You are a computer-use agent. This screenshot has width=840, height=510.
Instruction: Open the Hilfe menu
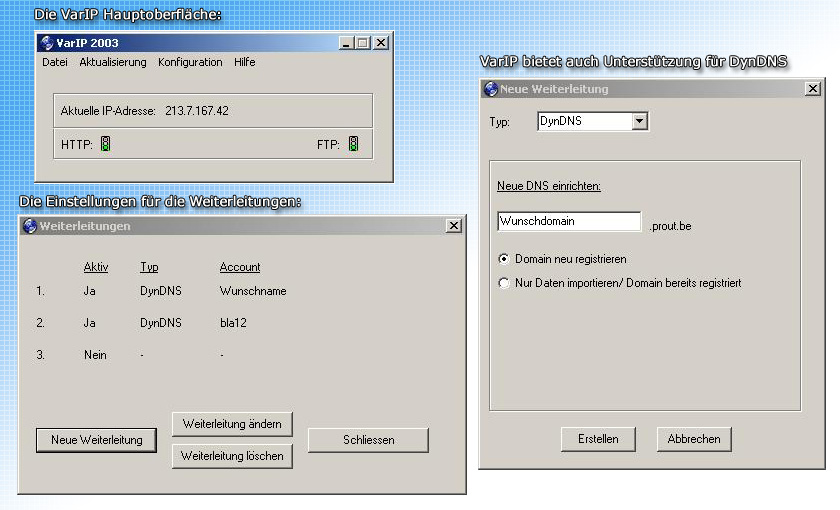click(x=244, y=62)
